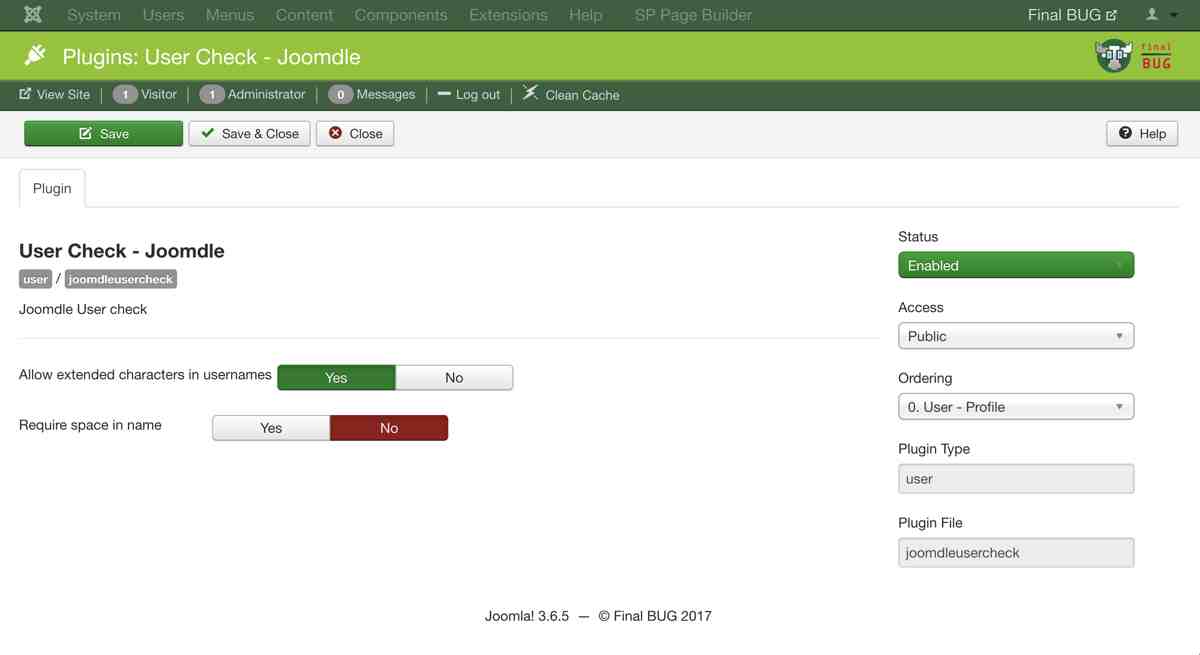Set Require space in name to Yes

pos(271,428)
